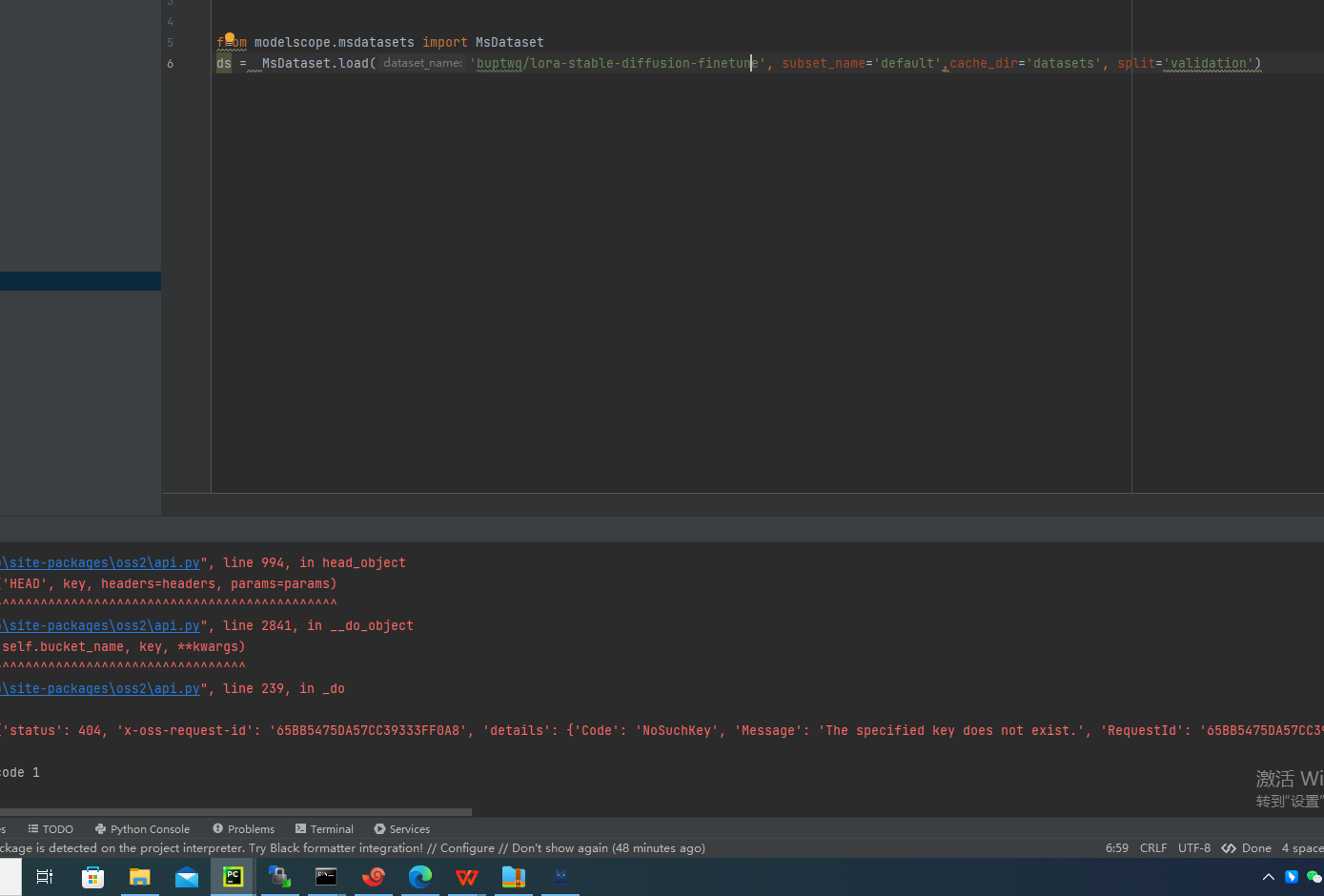1324x896 pixels.
Task: Change CRLF line separator setting
Action: pyautogui.click(x=1153, y=848)
